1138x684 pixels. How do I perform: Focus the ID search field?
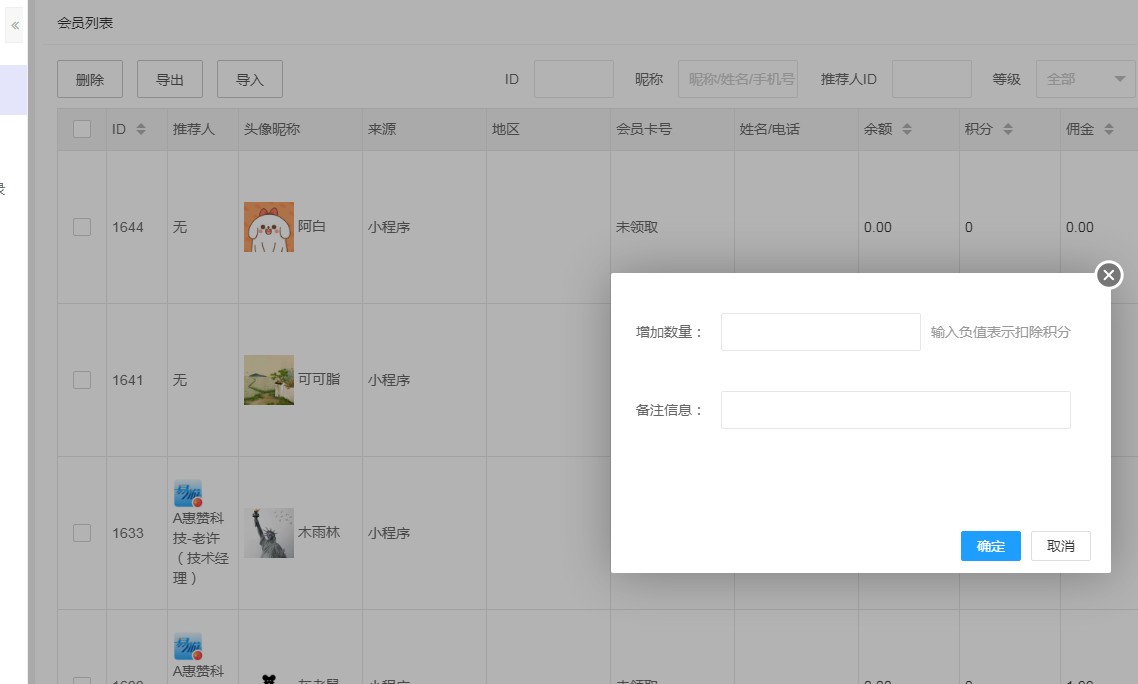(x=573, y=79)
